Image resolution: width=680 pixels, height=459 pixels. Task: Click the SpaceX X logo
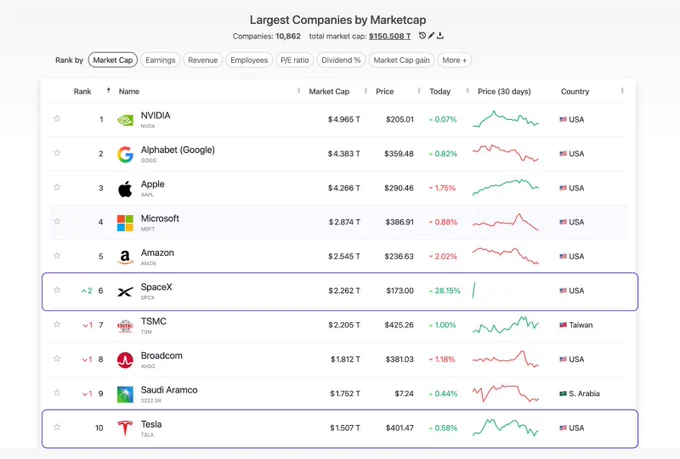(125, 292)
